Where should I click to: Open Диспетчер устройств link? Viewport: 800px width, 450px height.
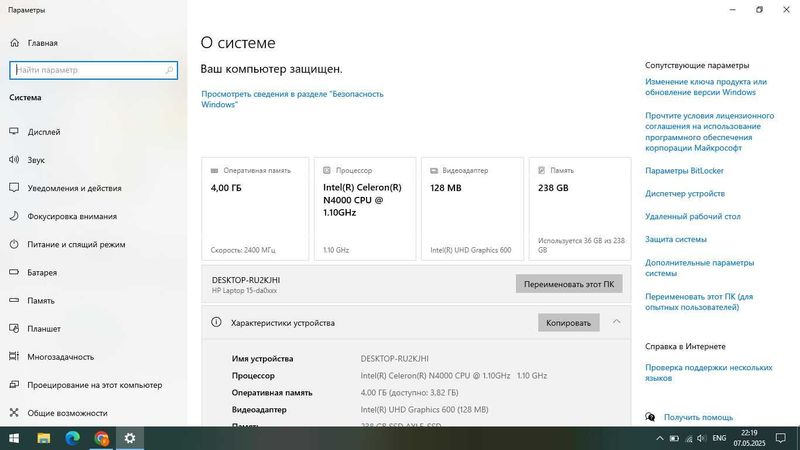tap(685, 193)
